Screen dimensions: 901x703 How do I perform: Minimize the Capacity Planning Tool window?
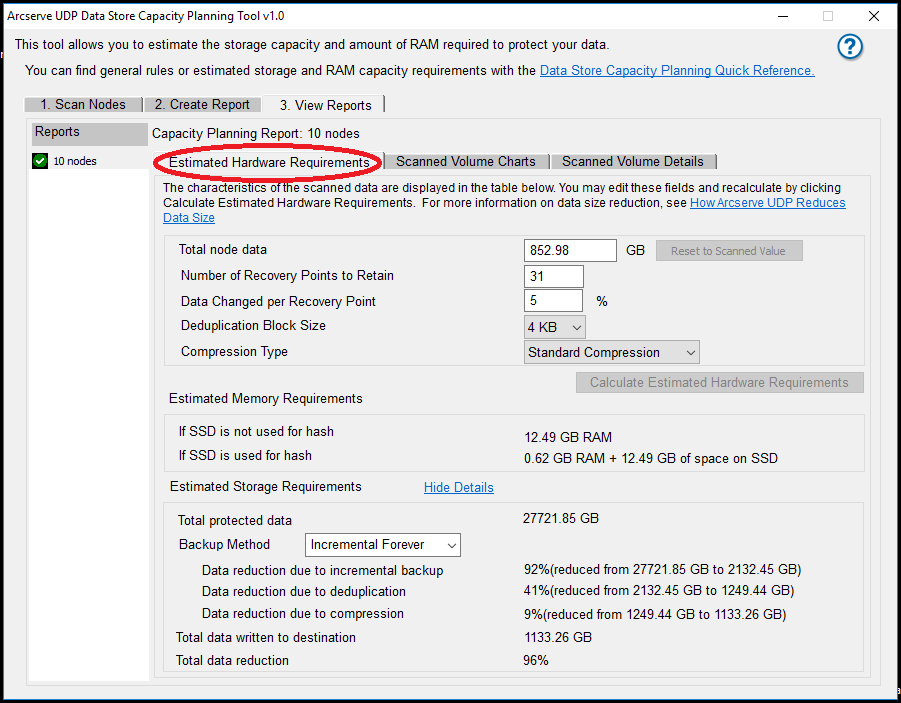(x=783, y=16)
